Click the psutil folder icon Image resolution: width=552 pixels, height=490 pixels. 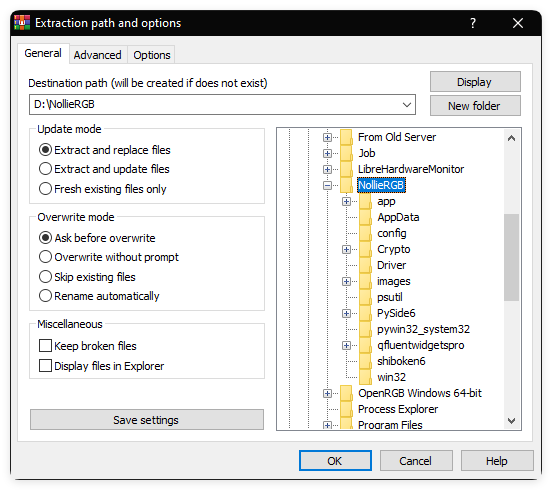click(365, 297)
